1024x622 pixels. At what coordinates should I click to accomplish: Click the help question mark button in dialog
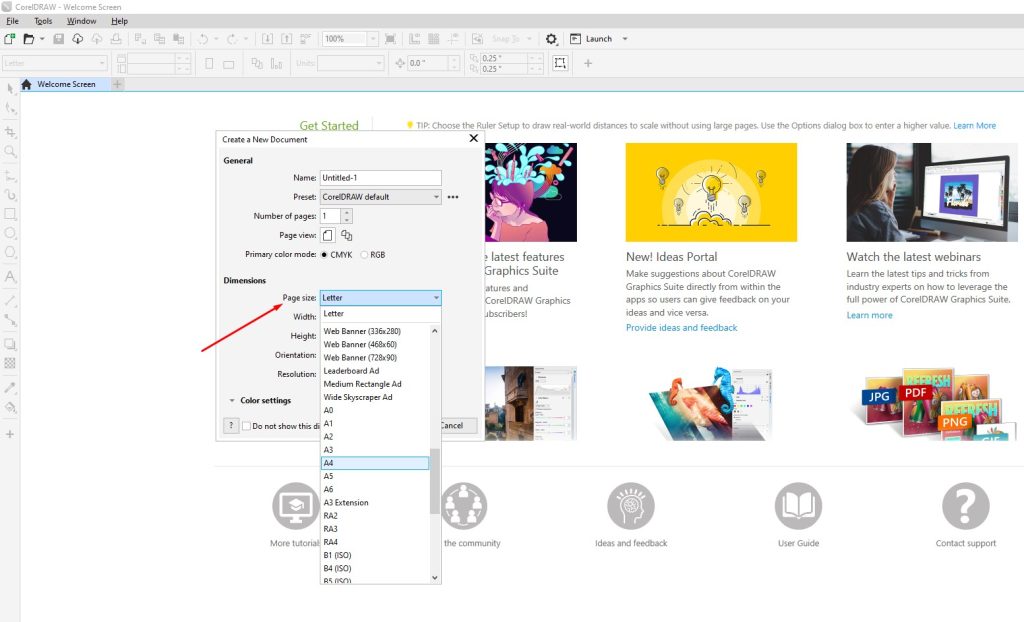point(231,425)
